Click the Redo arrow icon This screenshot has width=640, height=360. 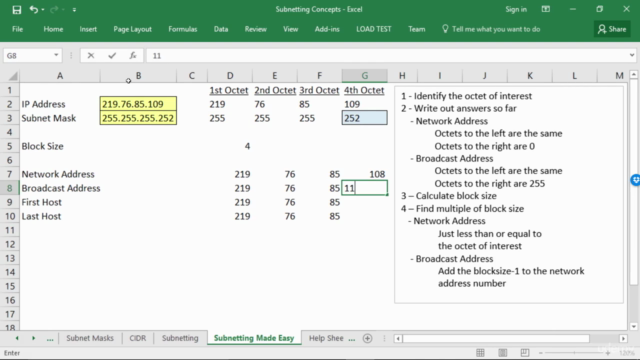pyautogui.click(x=54, y=9)
